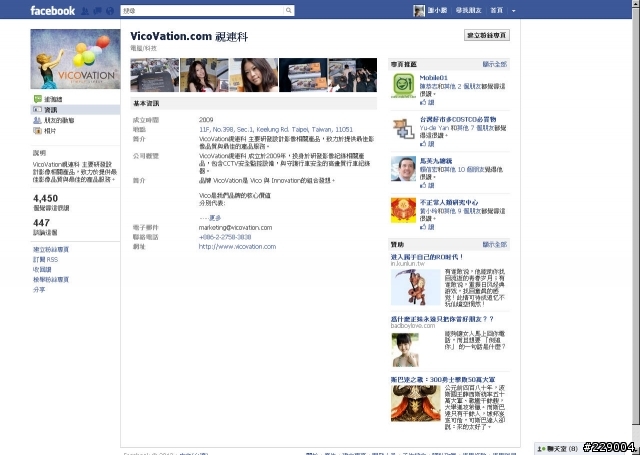640x455 pixels.
Task: Open the http://www.vicovation.com website link
Action: click(237, 246)
